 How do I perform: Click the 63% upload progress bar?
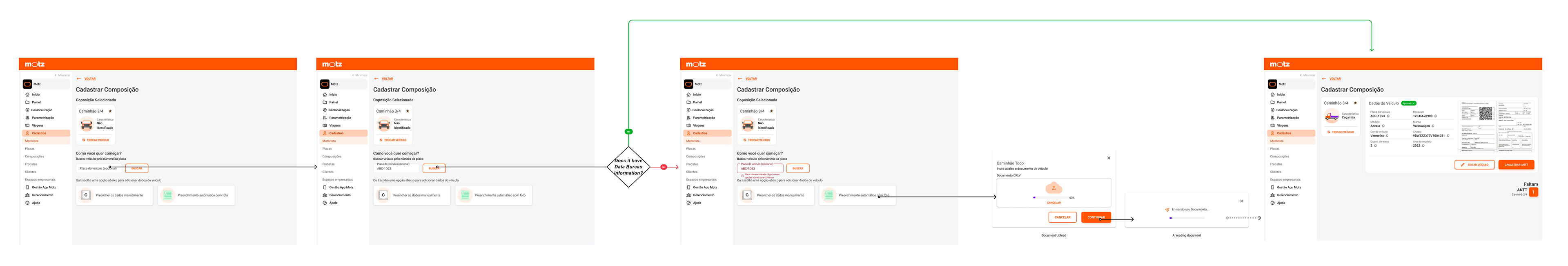[1050, 197]
